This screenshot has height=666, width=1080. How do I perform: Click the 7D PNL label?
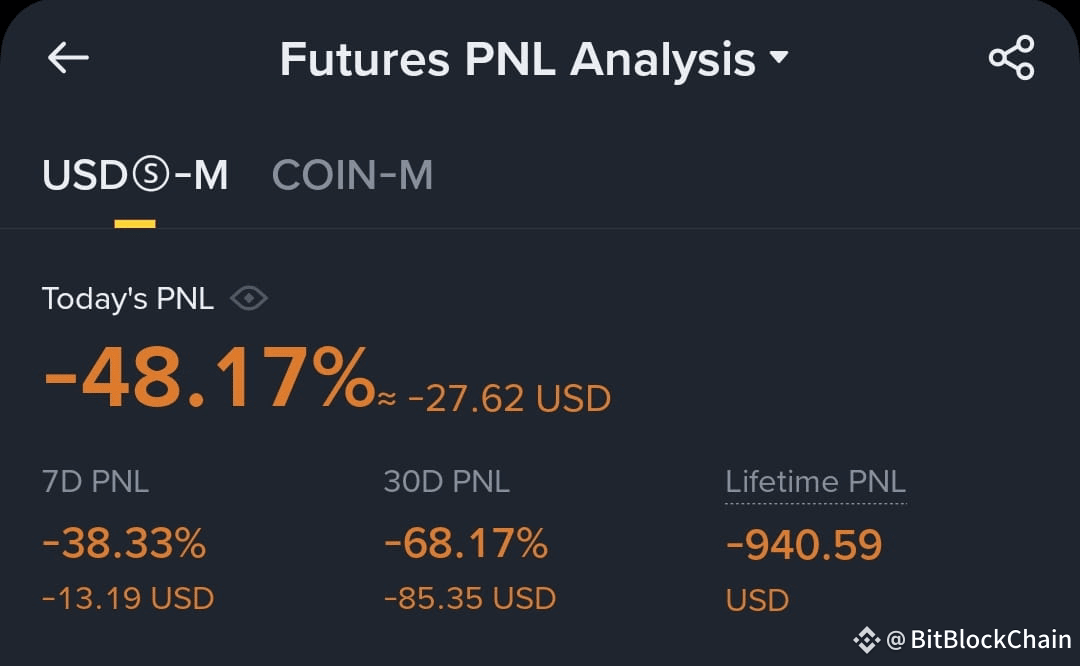(96, 482)
